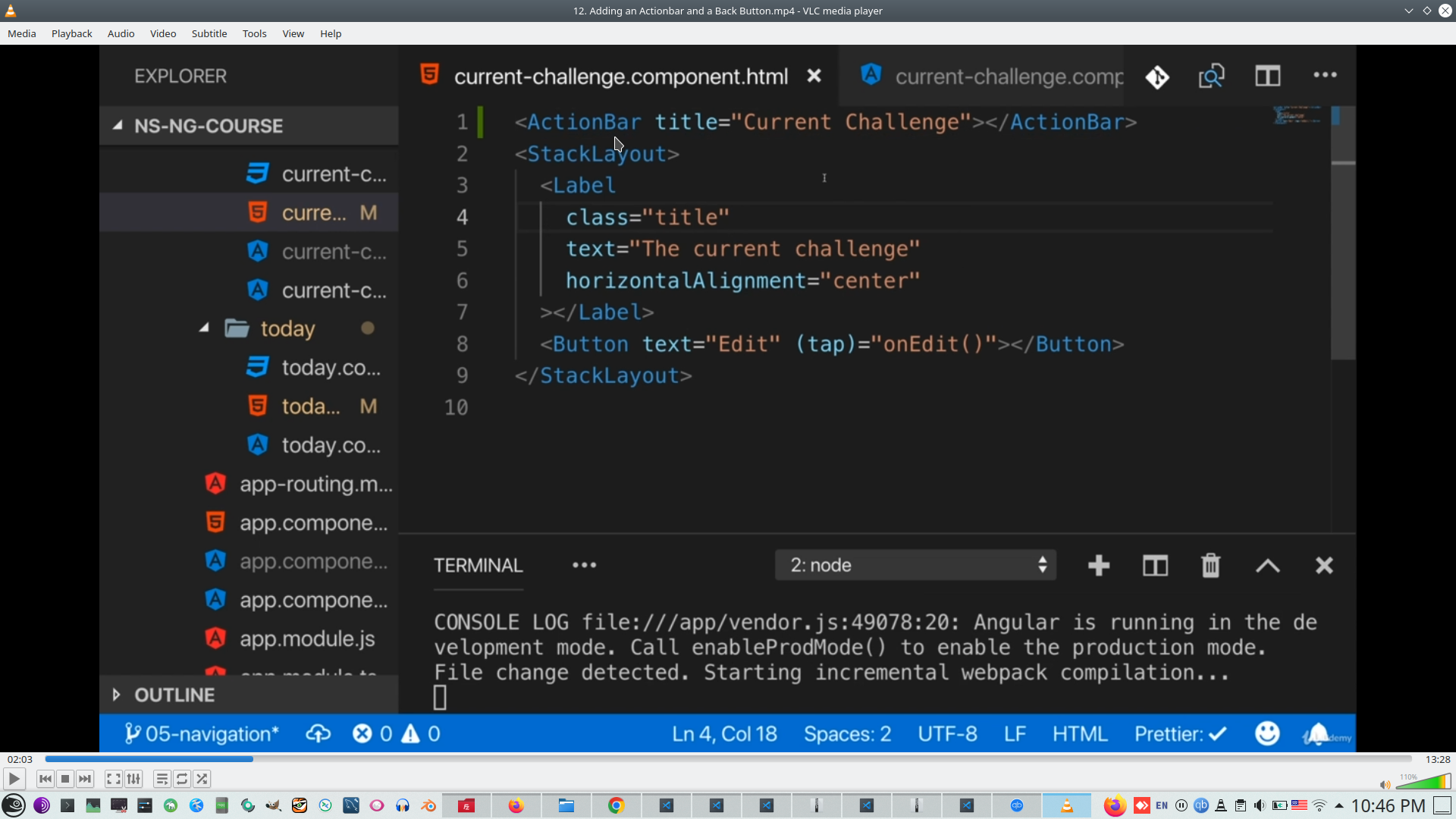The image size is (1456, 819).
Task: Go to previous media track
Action: [45, 779]
